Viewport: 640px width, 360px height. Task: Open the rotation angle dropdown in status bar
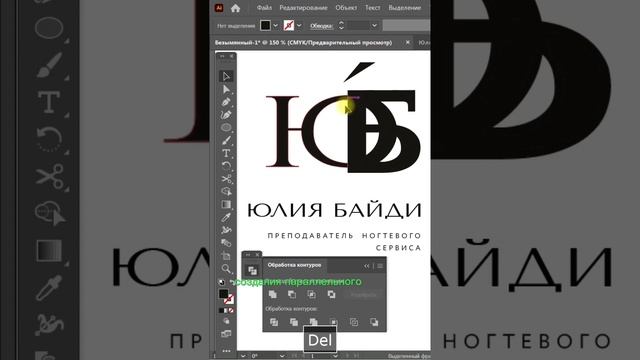[x=282, y=356]
